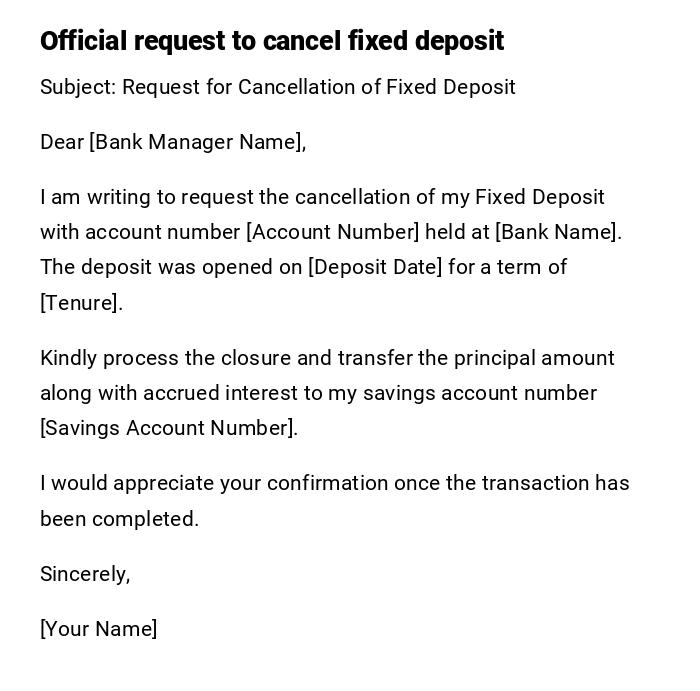The height and width of the screenshot is (691, 700).
Task: Click the word "Dear" in the salutation
Action: [62, 142]
